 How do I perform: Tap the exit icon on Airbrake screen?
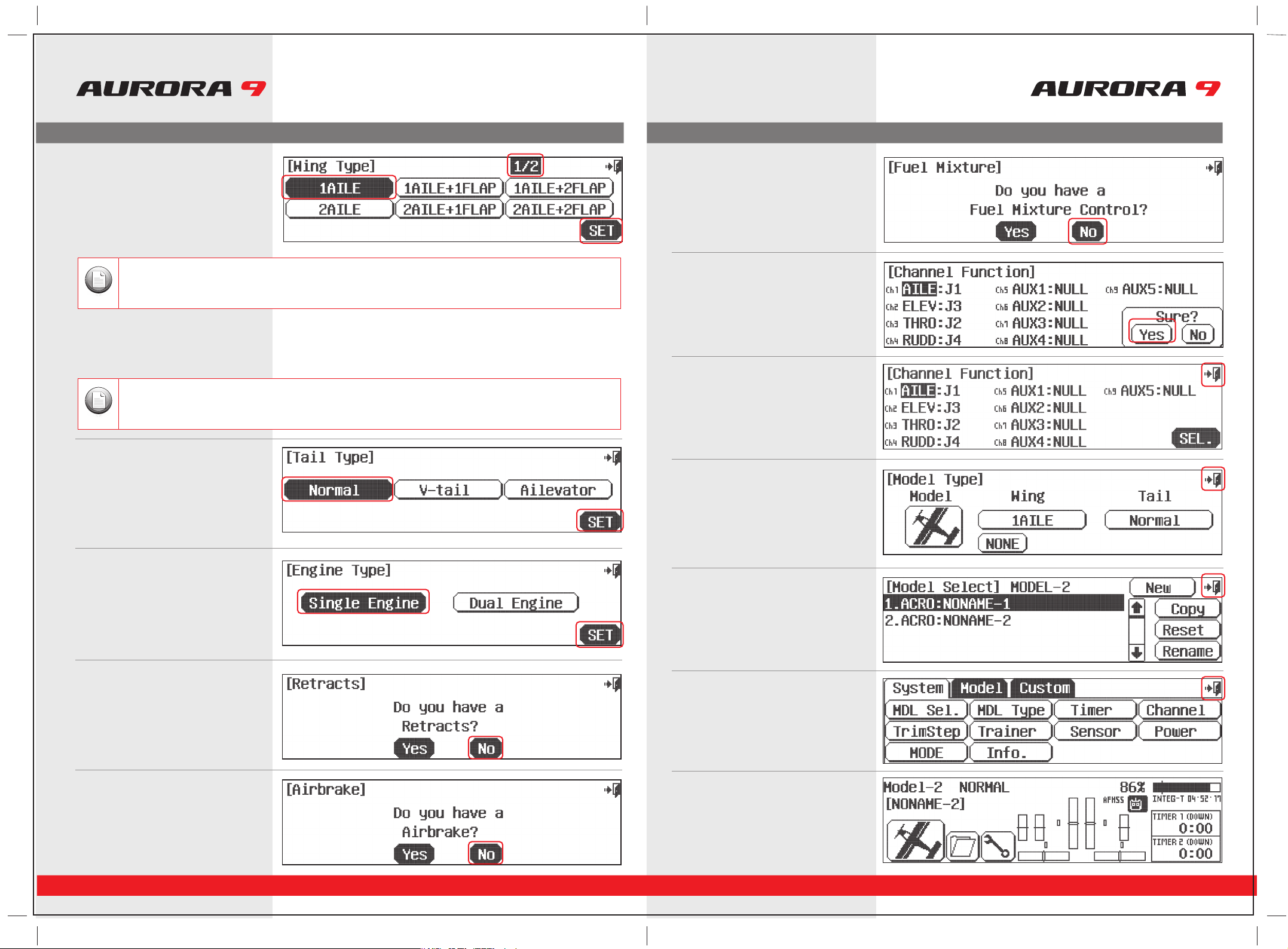pos(613,789)
